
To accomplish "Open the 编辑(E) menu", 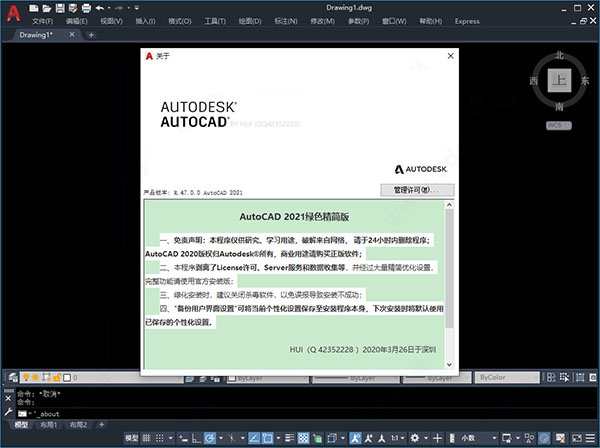I will pyautogui.click(x=77, y=21).
